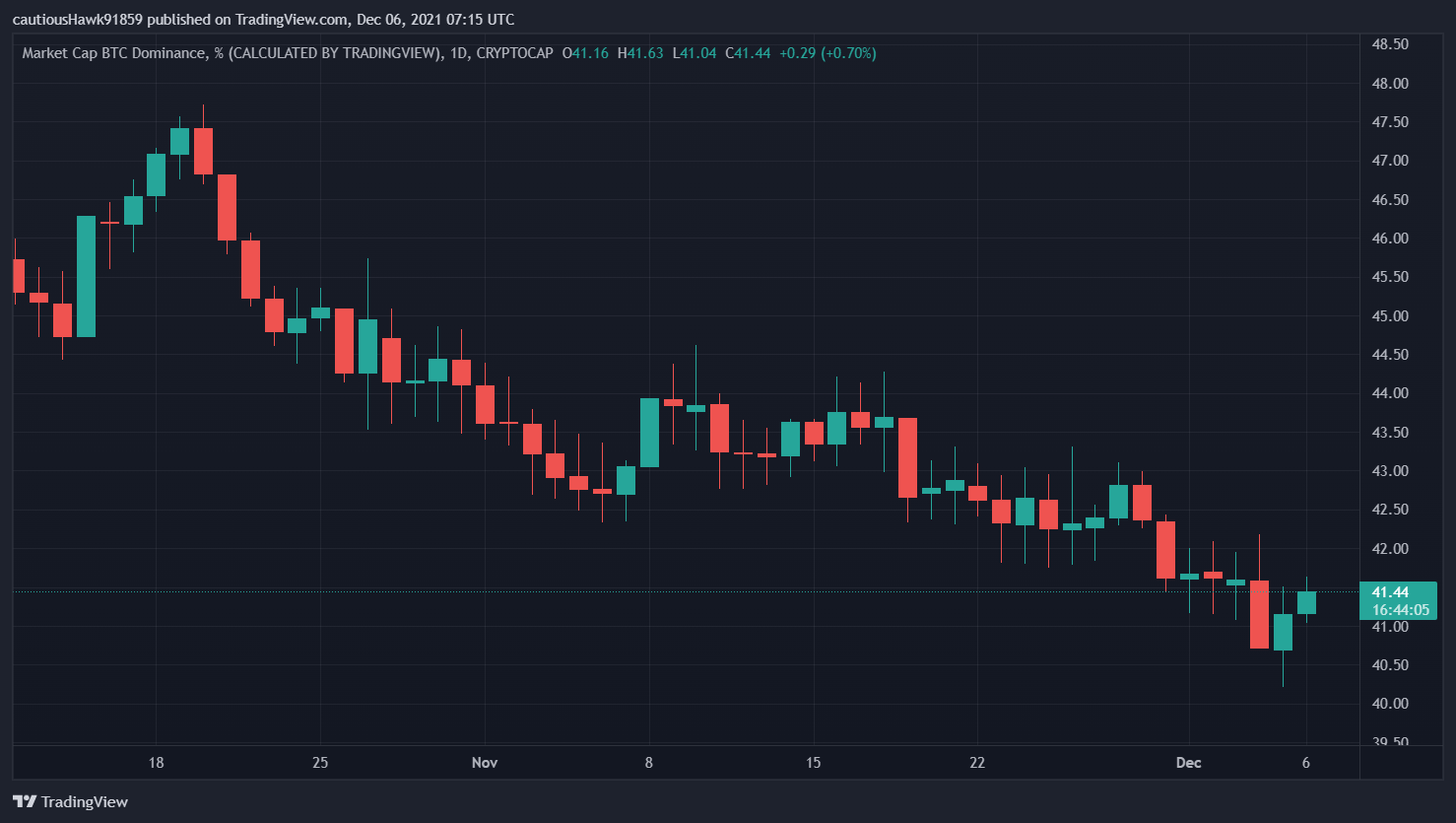Select the high value H41.63
This screenshot has width=1456, height=823.
point(639,54)
